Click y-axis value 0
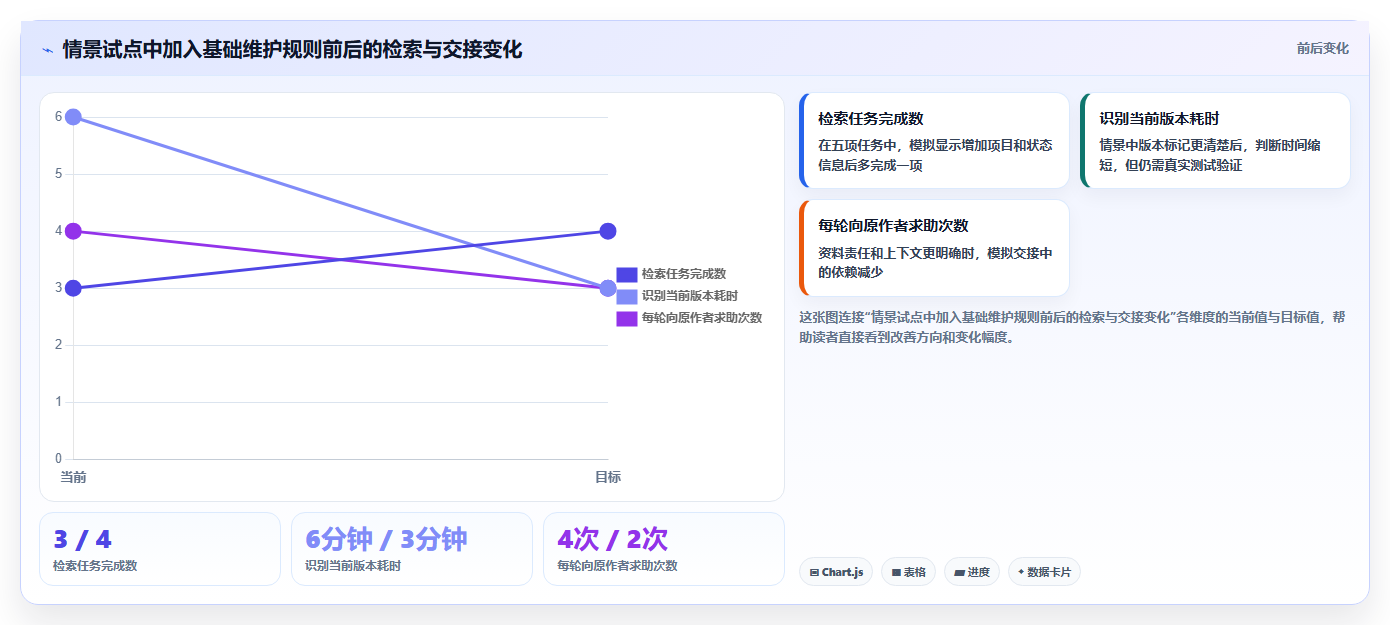Screen dimensions: 1390x625 pyautogui.click(x=58, y=459)
